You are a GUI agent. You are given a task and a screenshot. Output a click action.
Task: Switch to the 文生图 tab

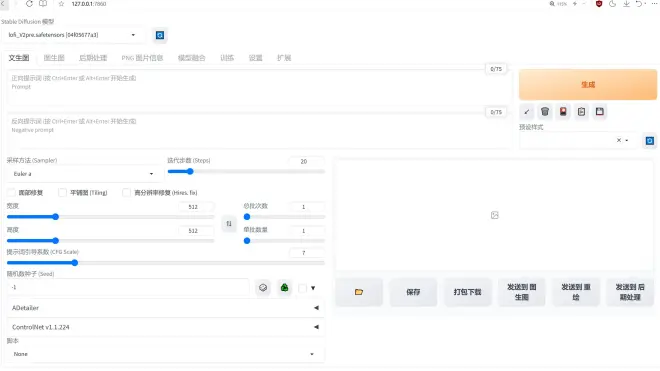click(19, 58)
